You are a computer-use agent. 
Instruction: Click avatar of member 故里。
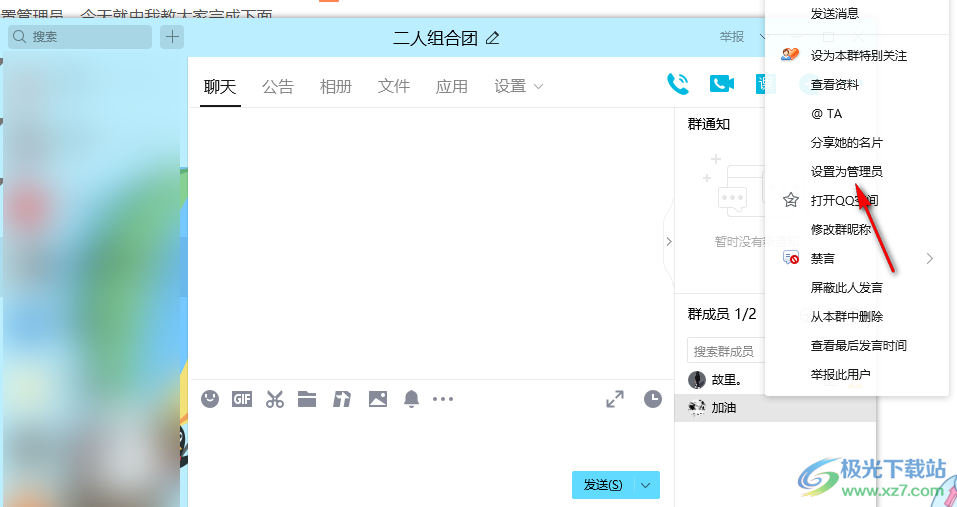point(697,379)
